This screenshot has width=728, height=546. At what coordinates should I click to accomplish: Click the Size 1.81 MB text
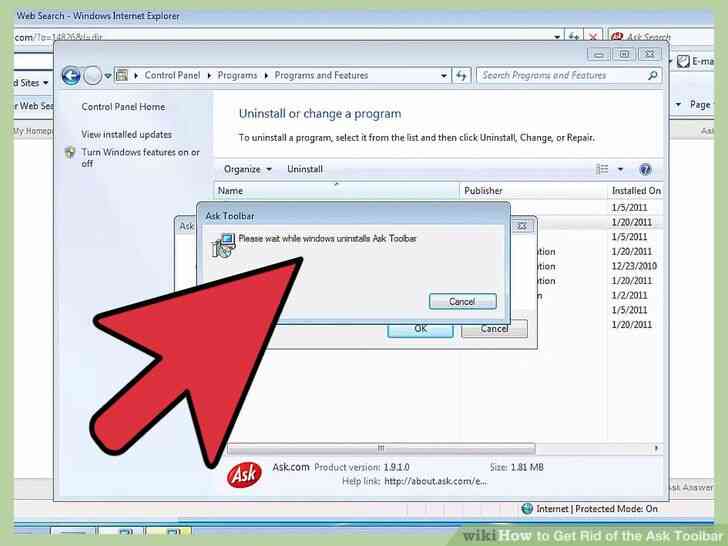coord(516,468)
